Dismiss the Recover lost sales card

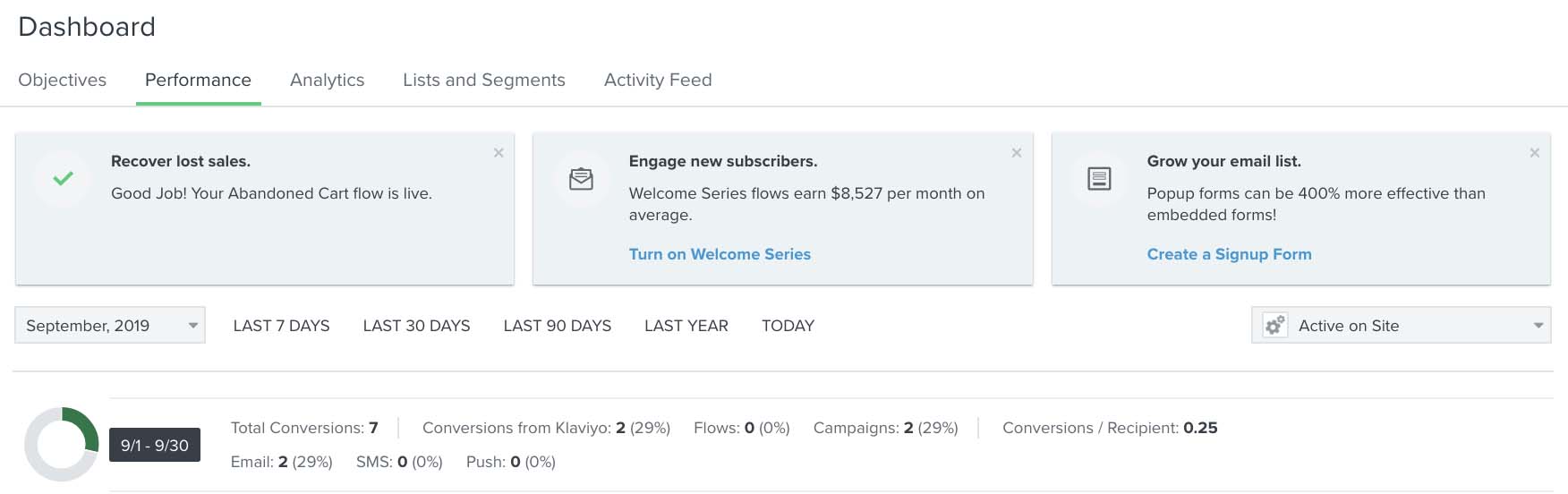tap(499, 153)
